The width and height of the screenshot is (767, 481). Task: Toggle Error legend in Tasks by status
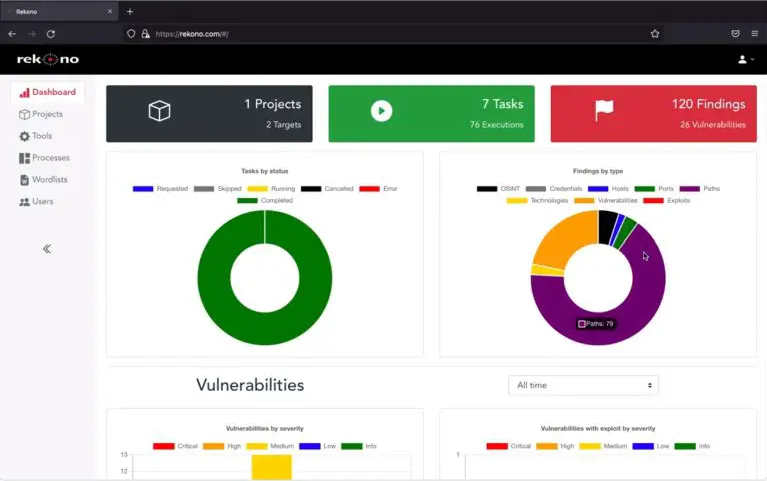378,188
